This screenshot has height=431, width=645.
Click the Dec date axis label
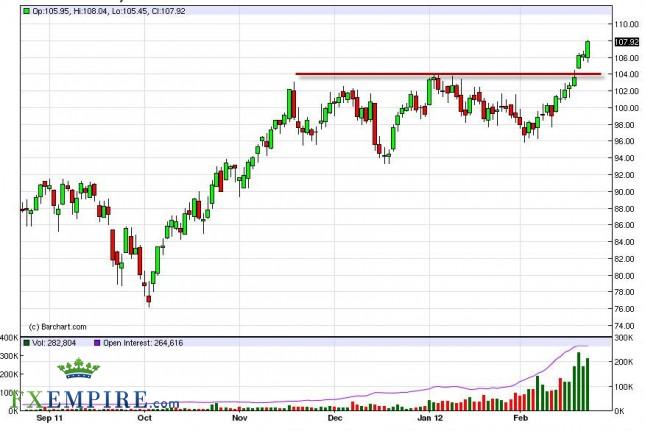tap(335, 418)
